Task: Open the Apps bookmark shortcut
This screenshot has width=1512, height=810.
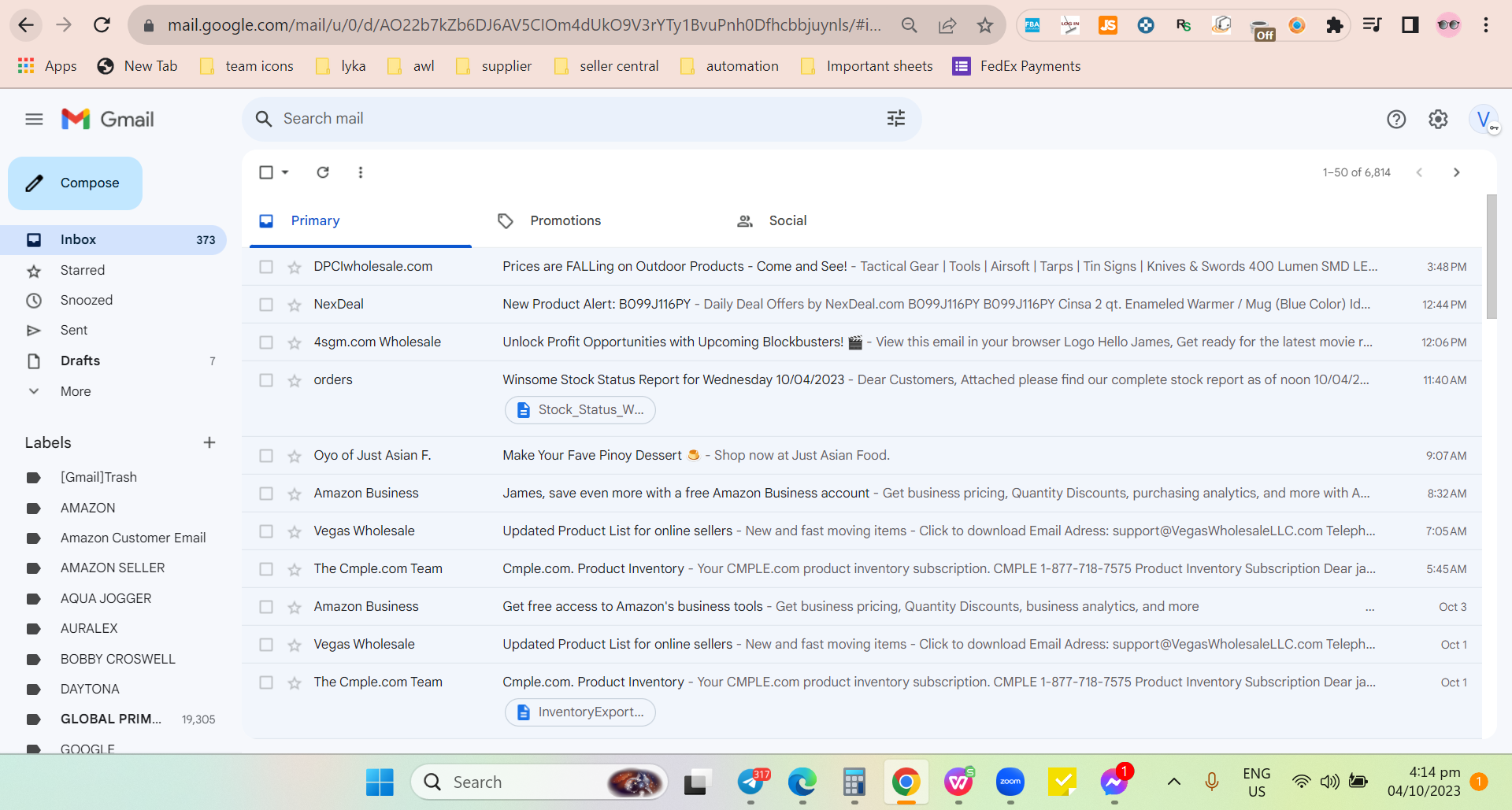Action: tap(47, 66)
